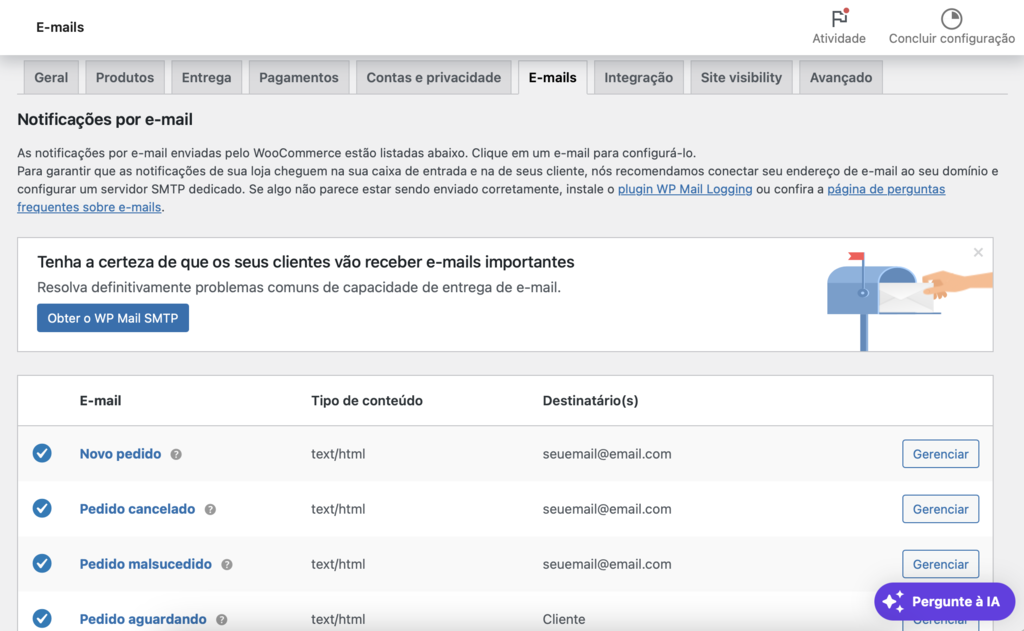Screen dimensions: 1024x631
Task: Select the Avançado settings tab
Action: [840, 76]
